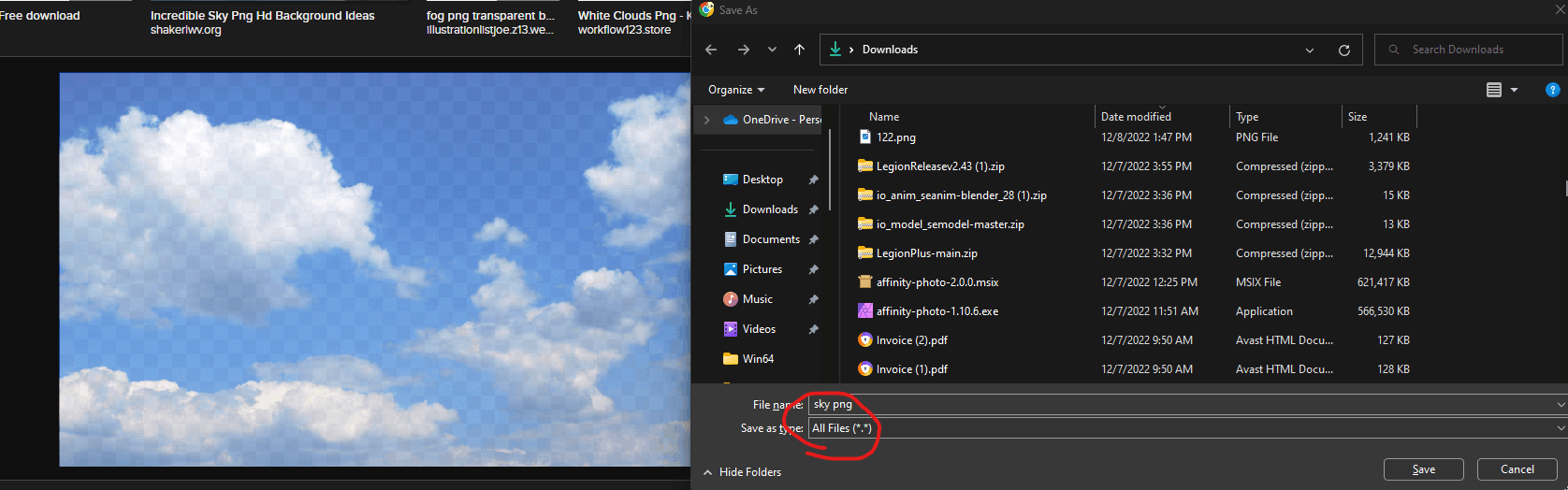
Task: Click the Invoice (2).pdf Avast icon
Action: pos(865,339)
